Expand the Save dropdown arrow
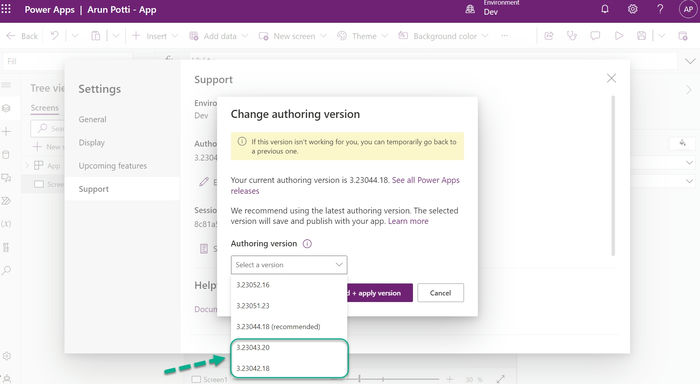This screenshot has height=384, width=700. pyautogui.click(x=662, y=36)
